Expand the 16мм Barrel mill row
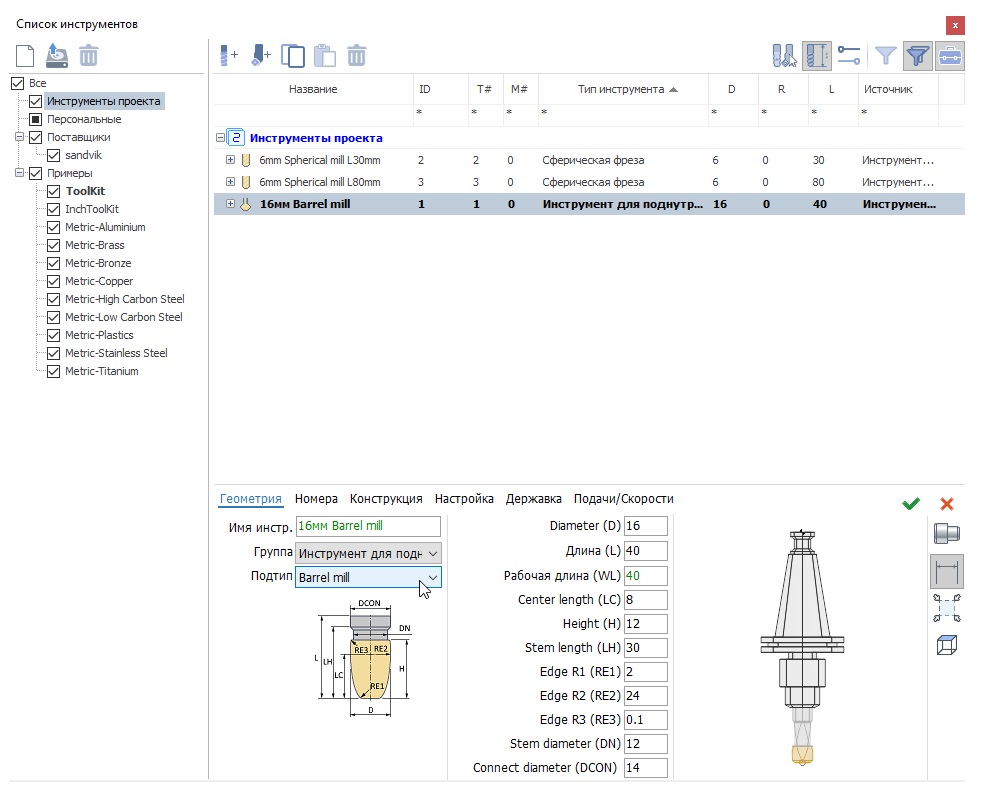Screen dimensions: 997x795 (x=230, y=204)
